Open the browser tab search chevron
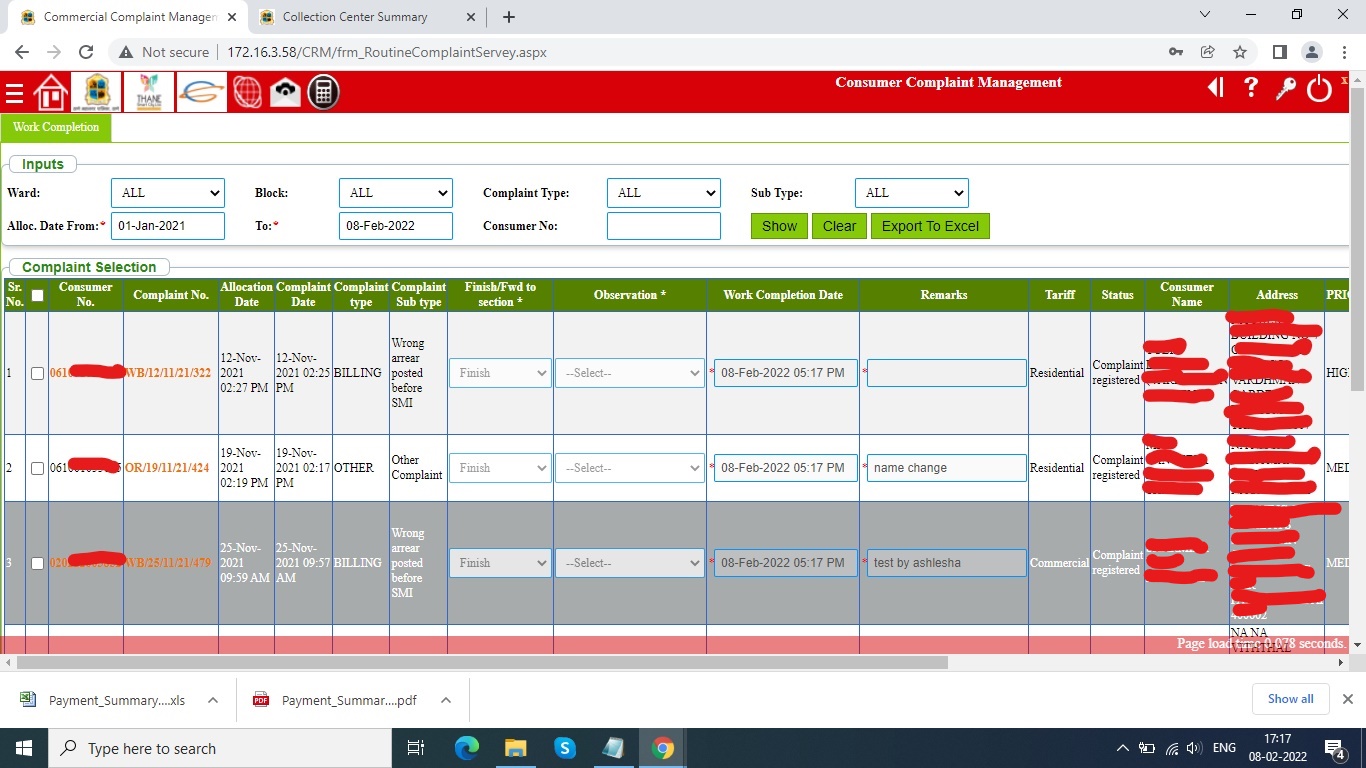The height and width of the screenshot is (768, 1366). click(1204, 15)
